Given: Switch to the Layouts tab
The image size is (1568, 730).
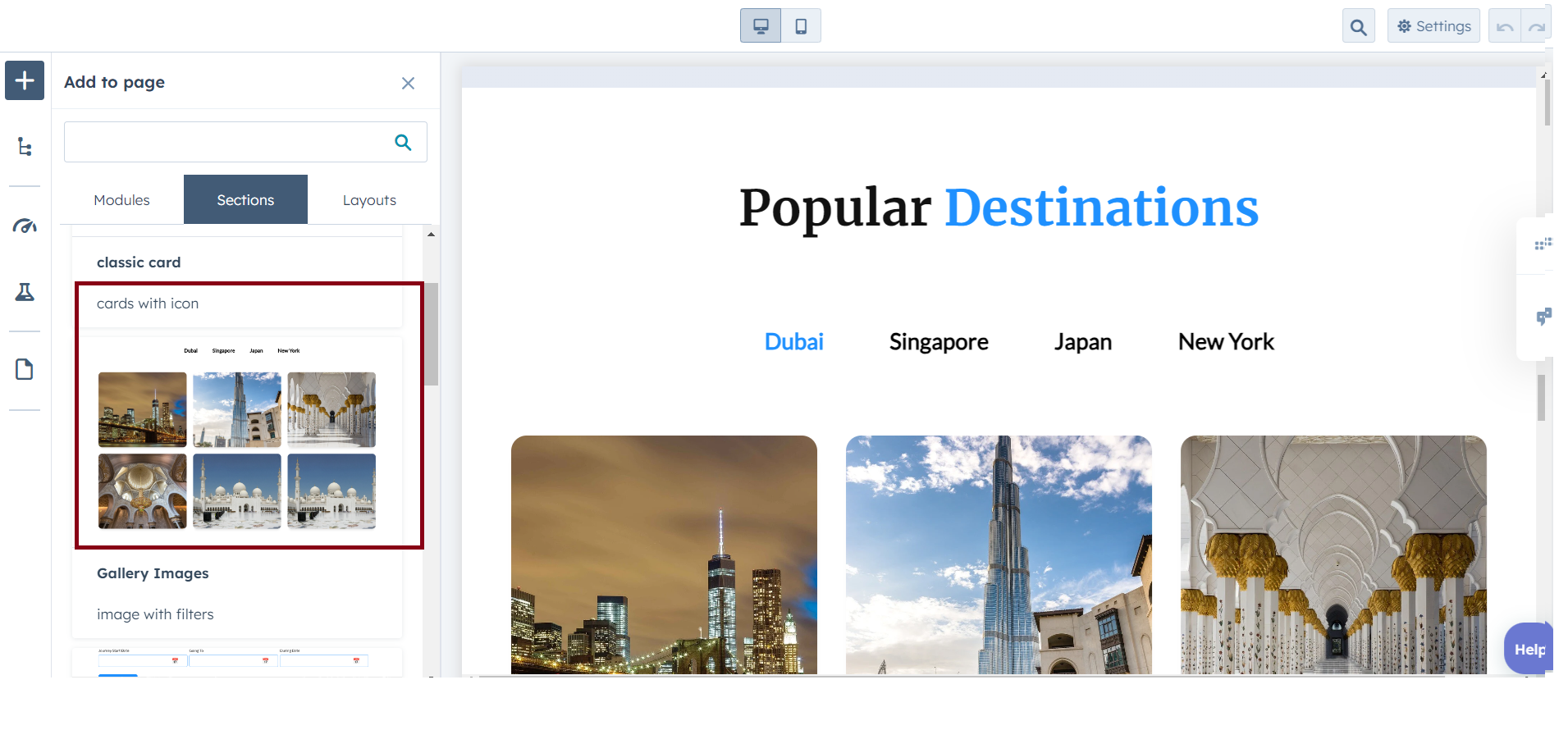Looking at the screenshot, I should (x=369, y=200).
